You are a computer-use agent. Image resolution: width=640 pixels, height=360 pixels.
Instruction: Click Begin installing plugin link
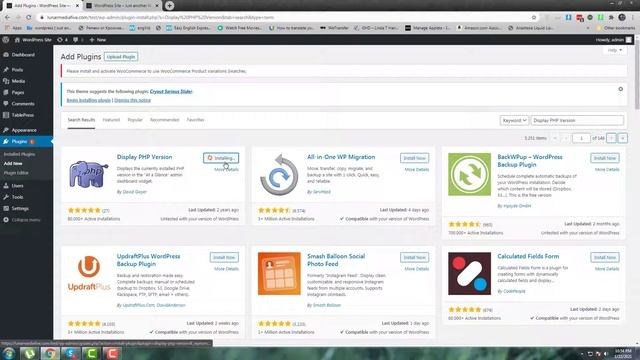[x=89, y=100]
